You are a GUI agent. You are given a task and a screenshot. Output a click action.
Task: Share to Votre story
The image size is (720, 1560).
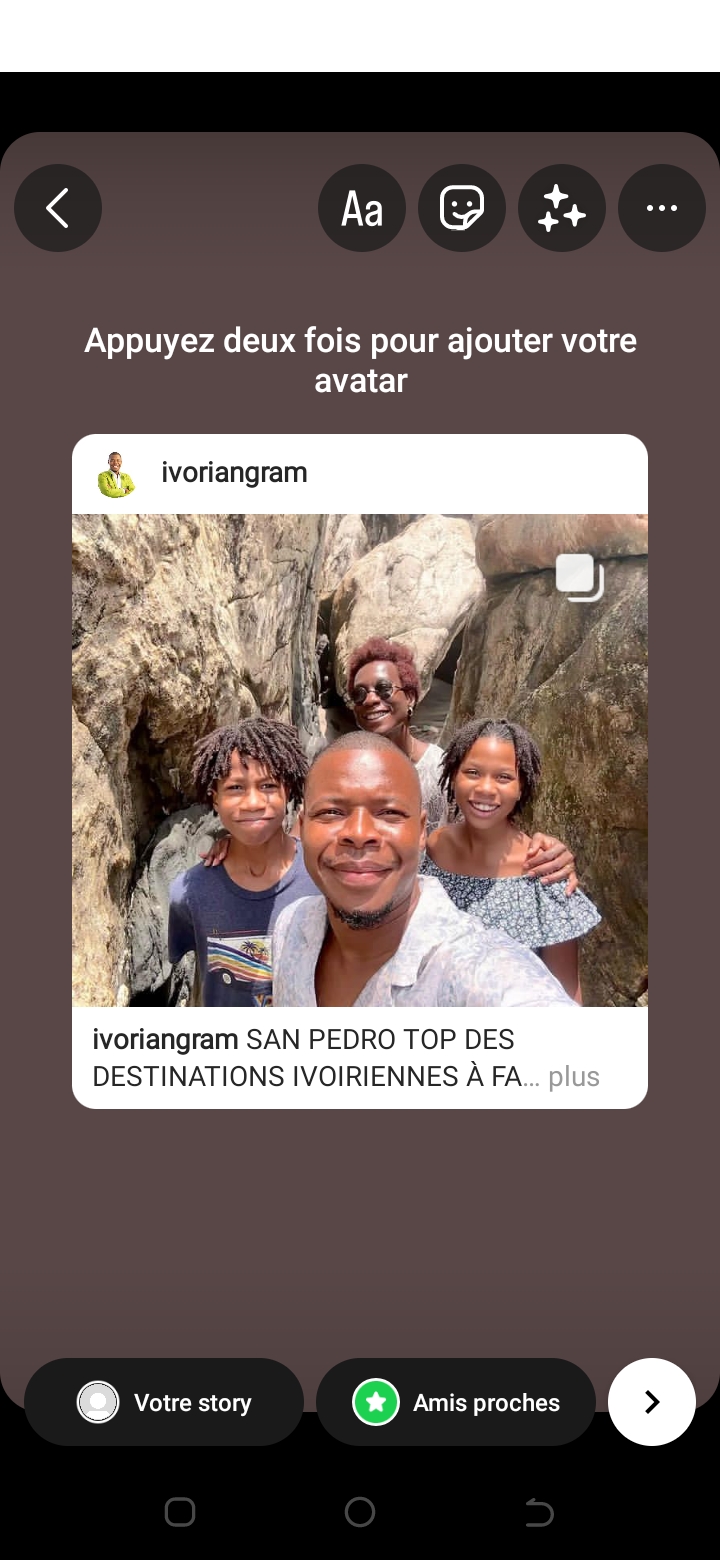coord(164,1402)
